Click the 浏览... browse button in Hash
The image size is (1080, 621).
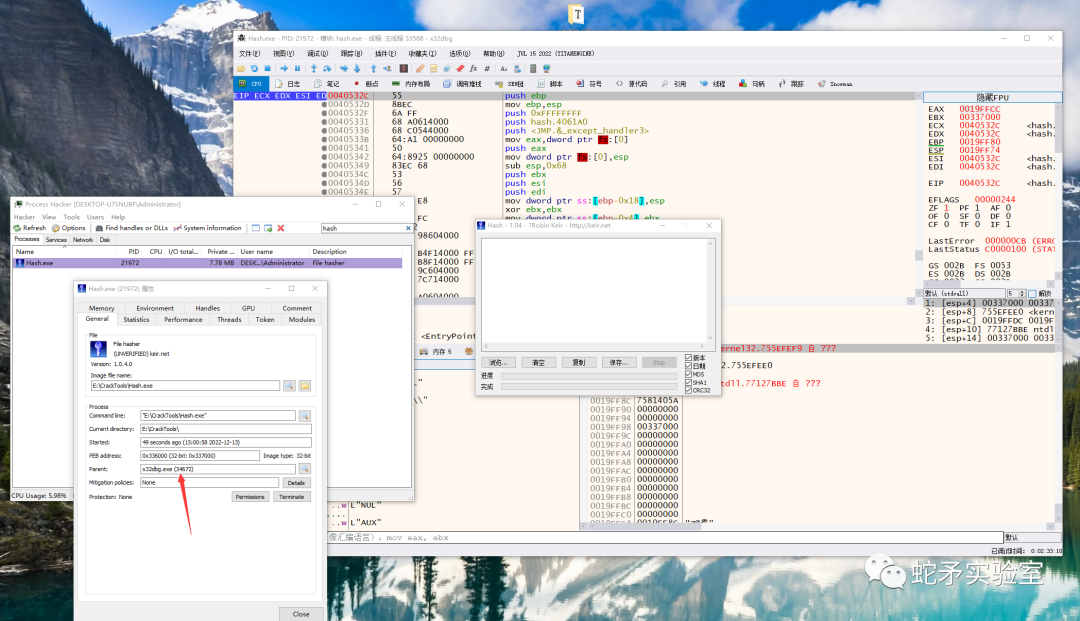[497, 362]
